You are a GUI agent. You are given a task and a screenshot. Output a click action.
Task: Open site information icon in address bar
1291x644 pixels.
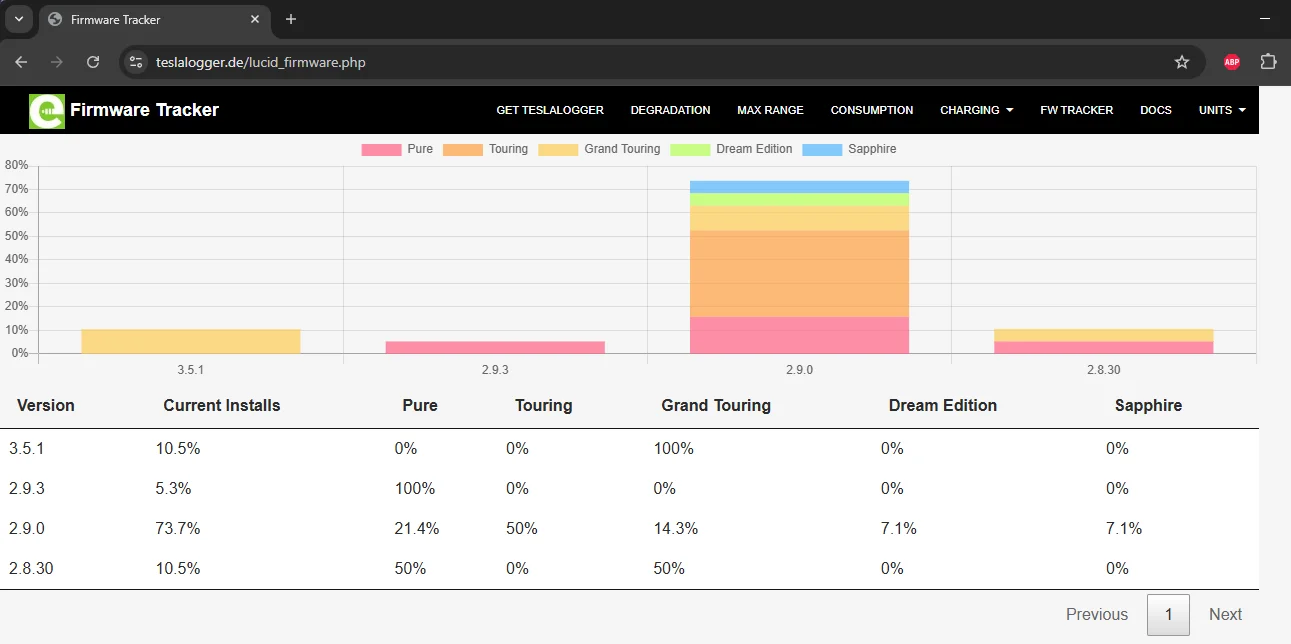point(137,62)
